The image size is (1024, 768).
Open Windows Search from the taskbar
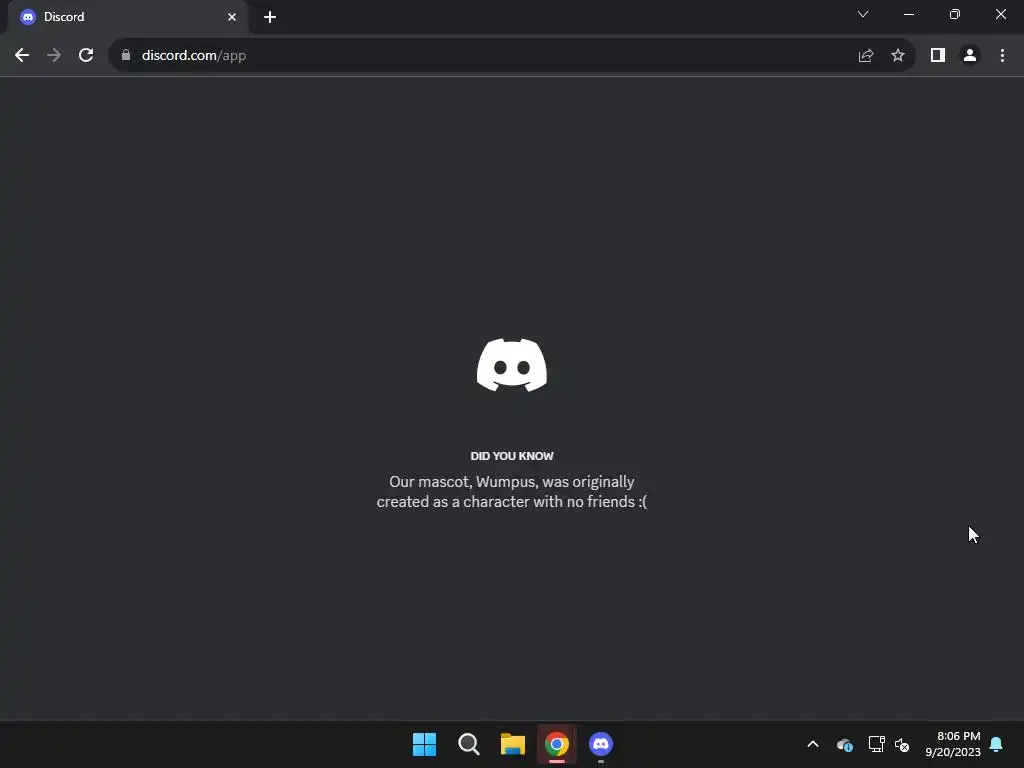[469, 744]
